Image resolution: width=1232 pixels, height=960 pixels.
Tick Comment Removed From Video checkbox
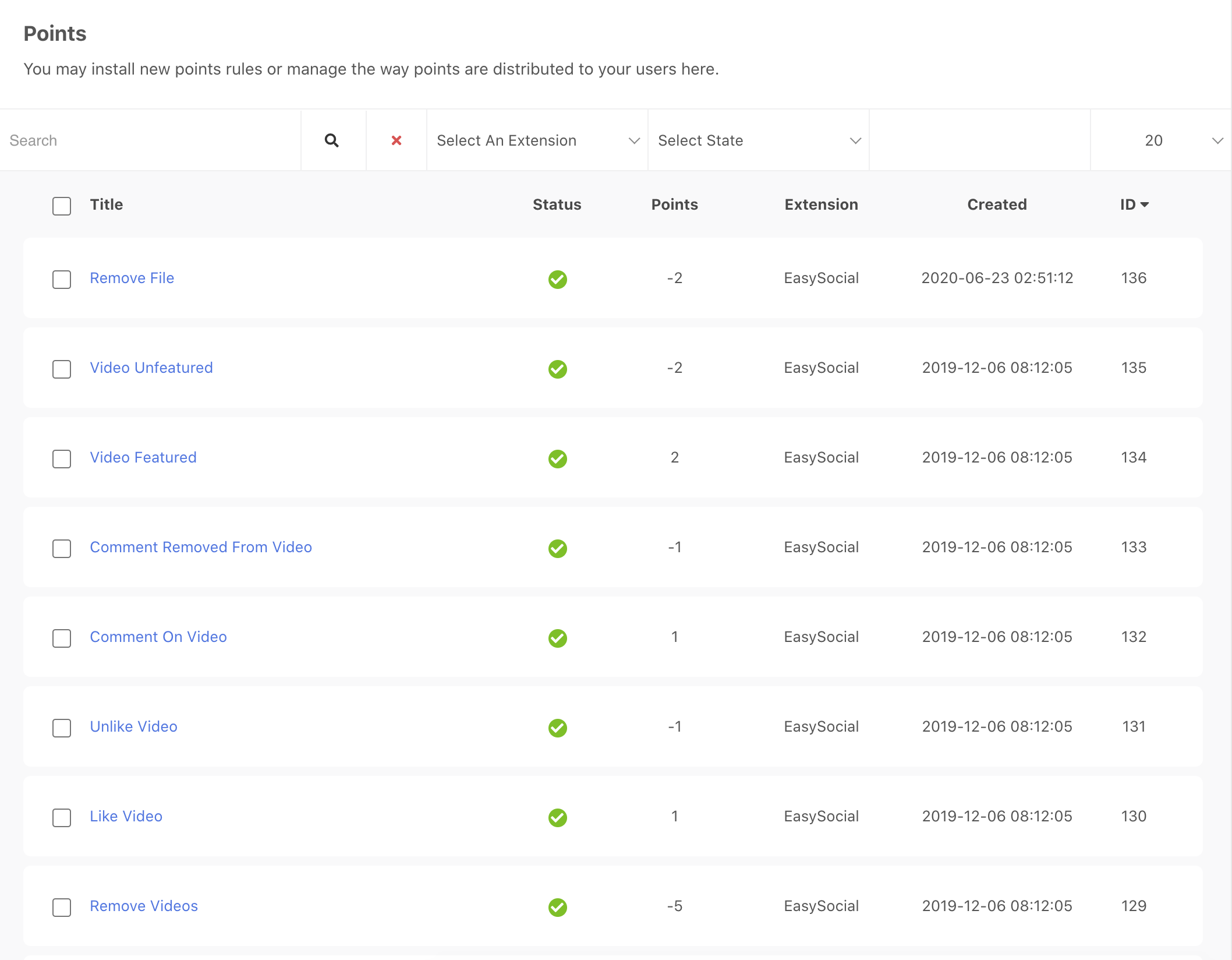coord(62,548)
